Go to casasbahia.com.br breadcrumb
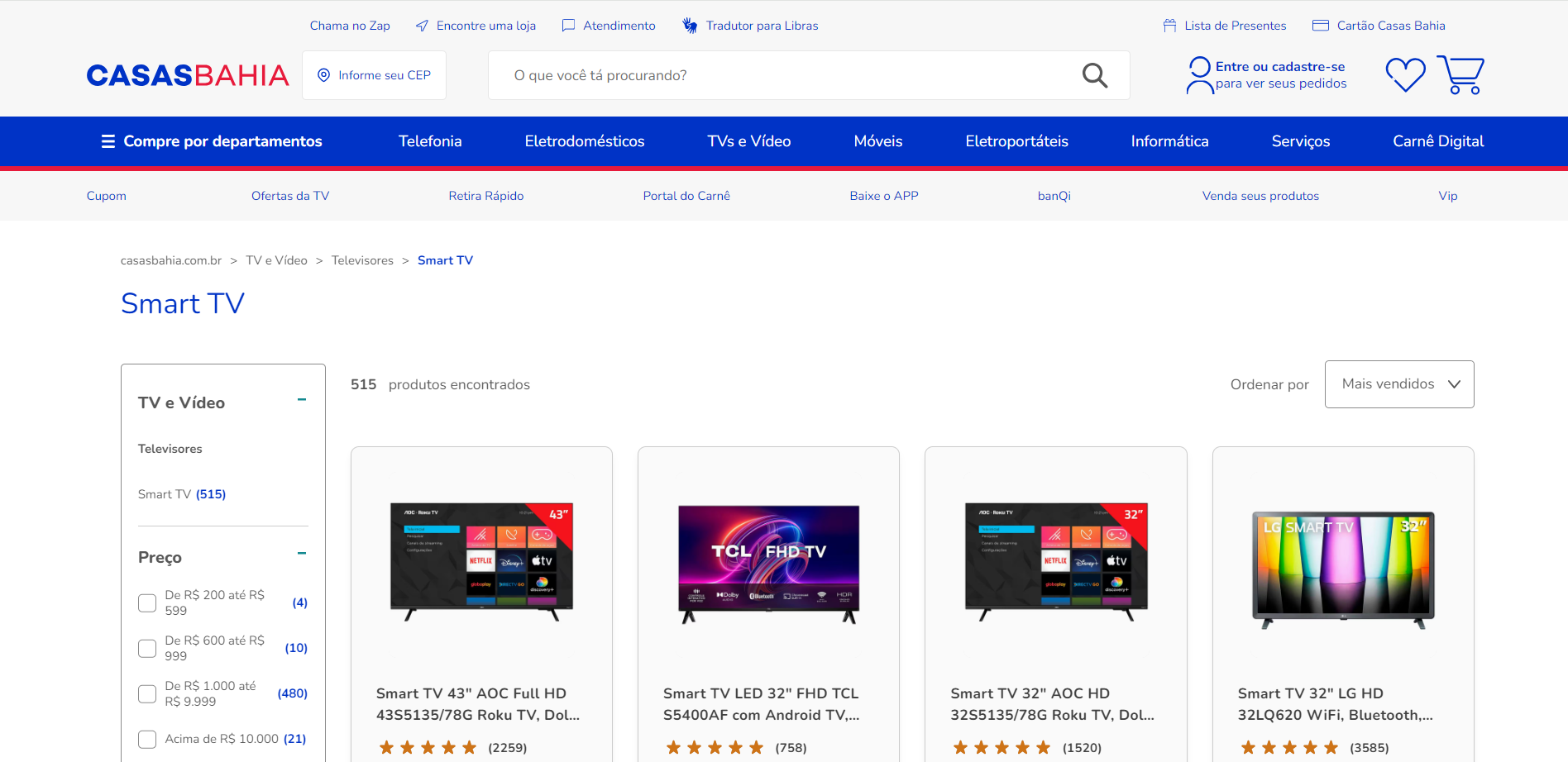Screen dimensions: 1568x762 [171, 260]
